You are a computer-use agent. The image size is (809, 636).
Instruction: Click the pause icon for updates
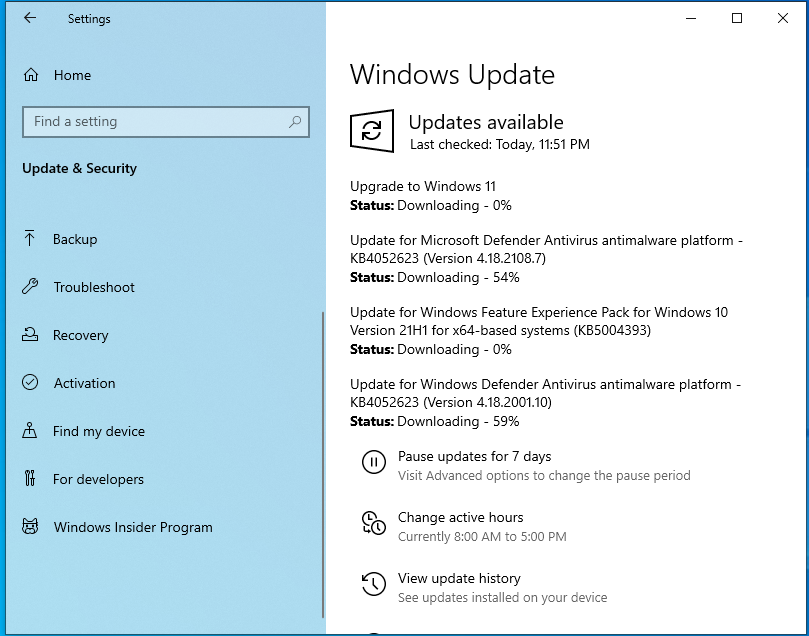coord(374,462)
